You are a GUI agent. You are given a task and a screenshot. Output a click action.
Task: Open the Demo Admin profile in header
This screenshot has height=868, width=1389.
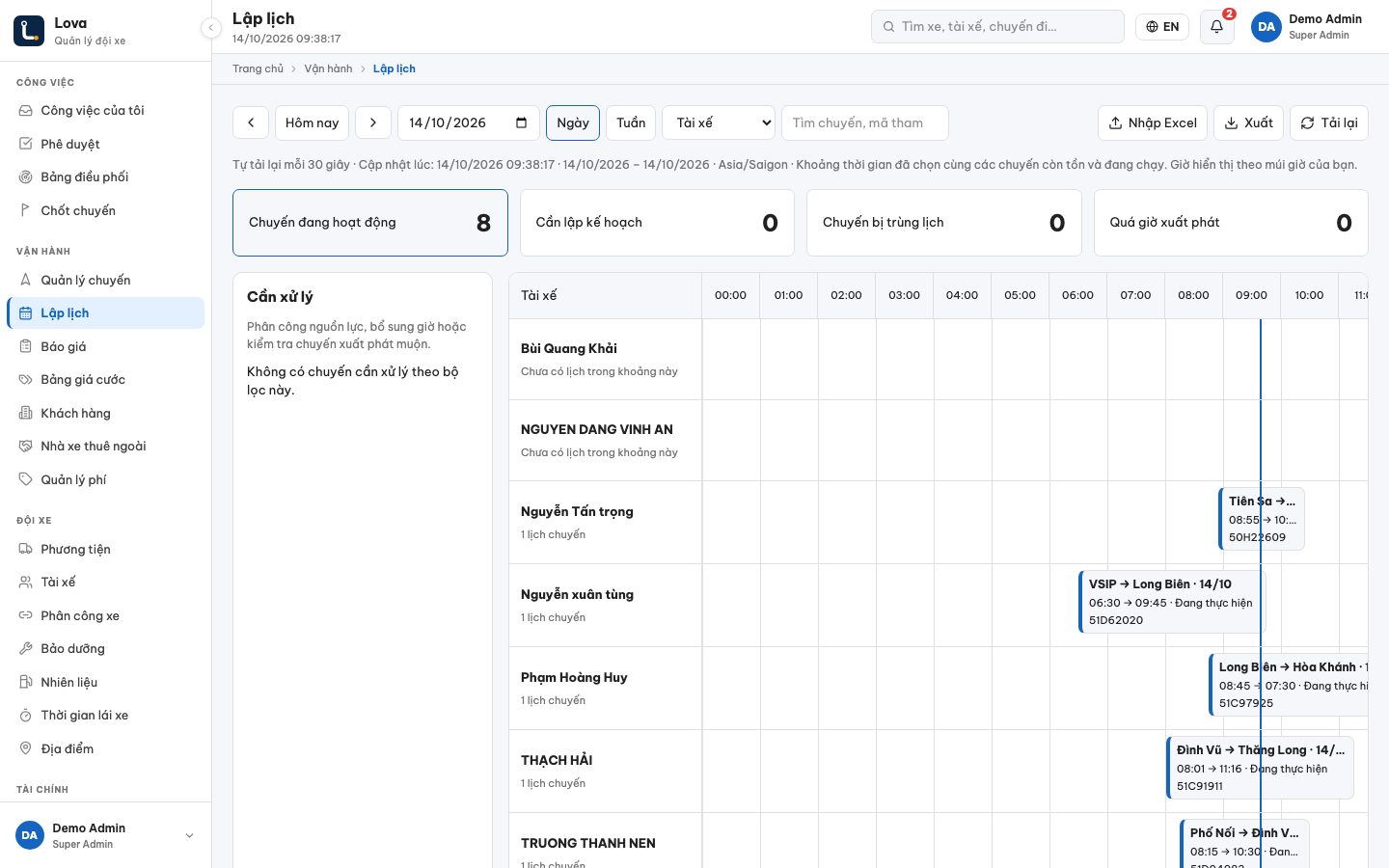pyautogui.click(x=1308, y=27)
